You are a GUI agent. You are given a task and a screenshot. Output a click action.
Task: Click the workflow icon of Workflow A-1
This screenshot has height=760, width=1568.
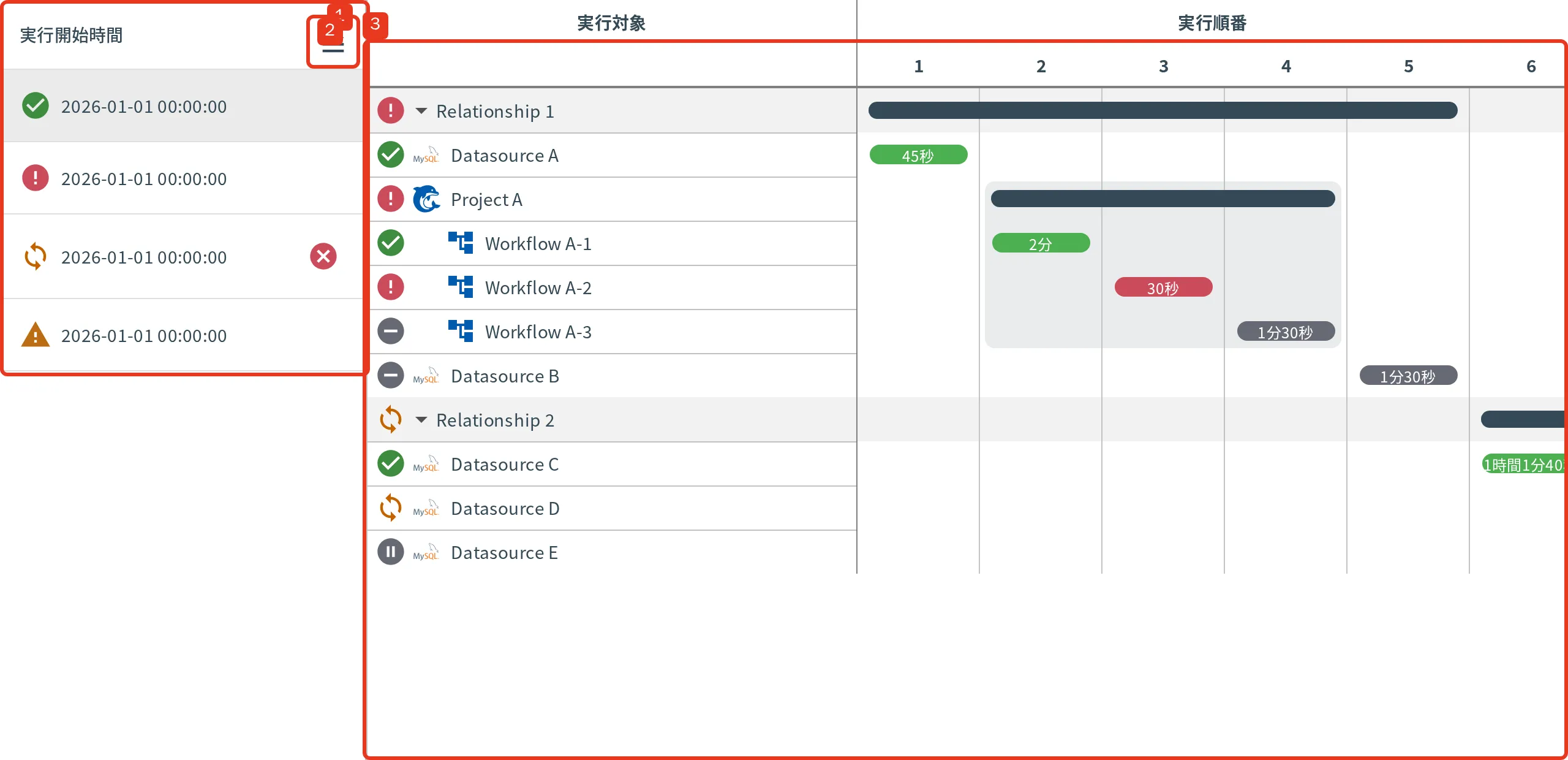click(461, 243)
